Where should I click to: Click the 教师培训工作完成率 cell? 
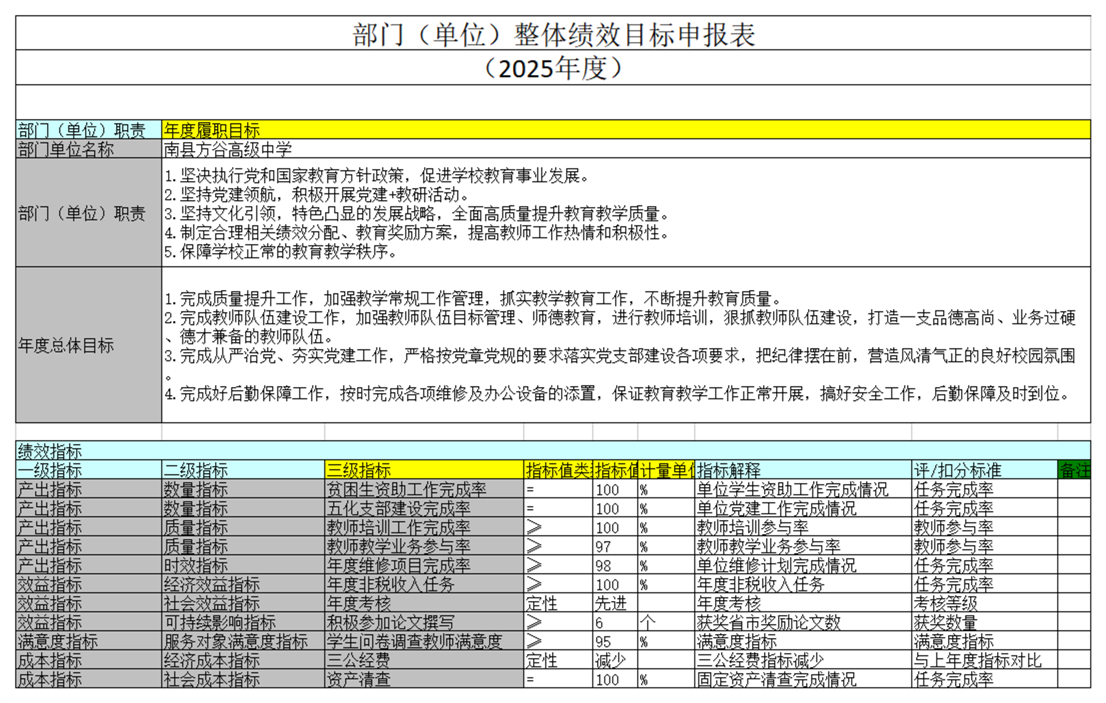pos(424,527)
